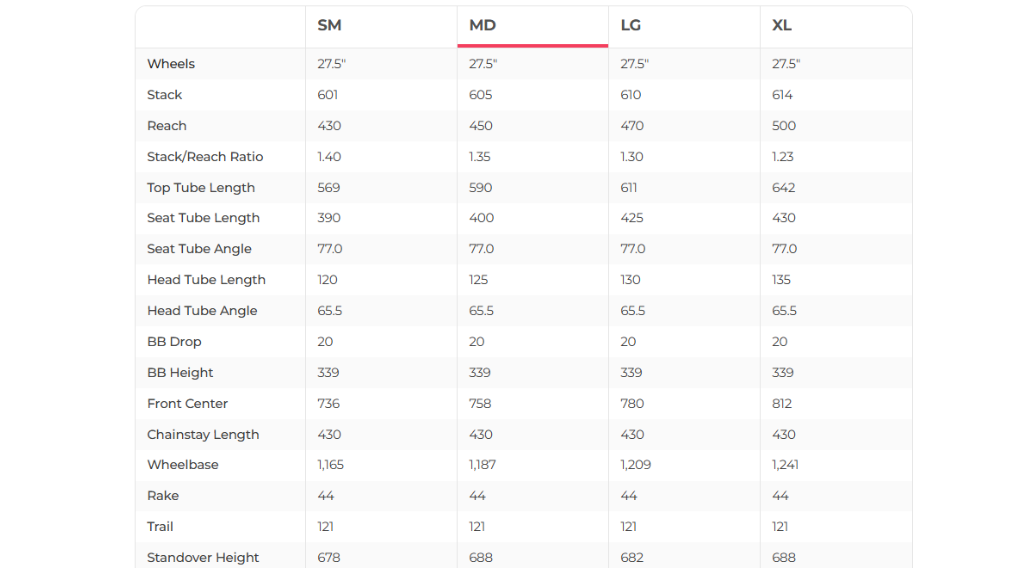Click the Wheelbase row label

click(183, 465)
